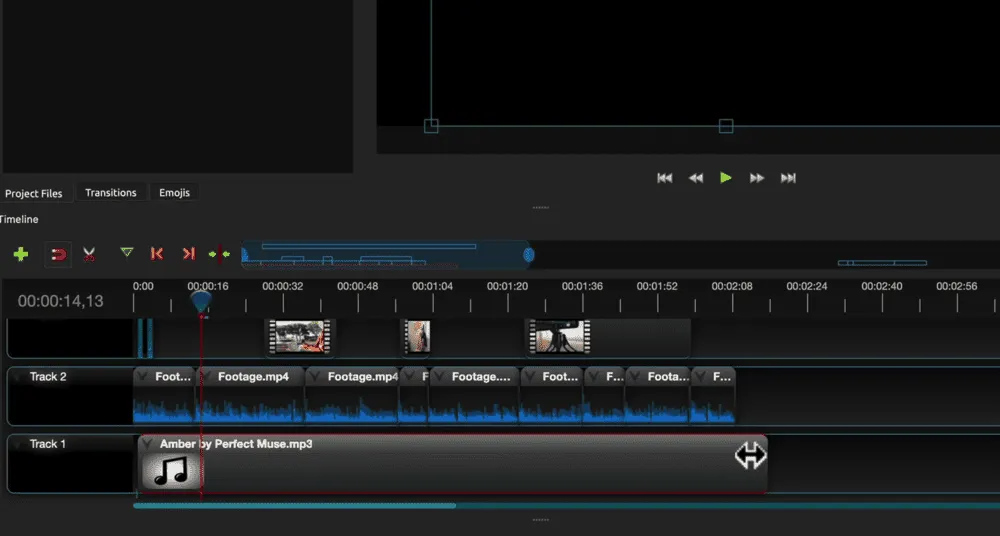Center the timeline on the playhead
The height and width of the screenshot is (536, 1000).
219,254
